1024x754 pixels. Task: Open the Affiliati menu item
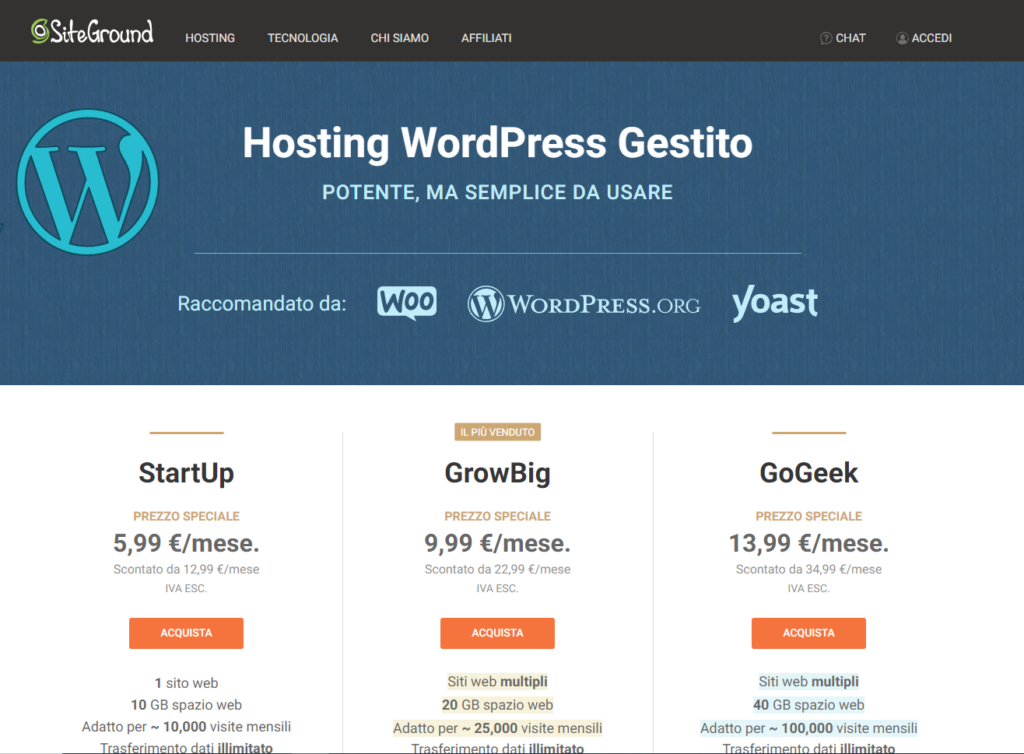tap(486, 38)
